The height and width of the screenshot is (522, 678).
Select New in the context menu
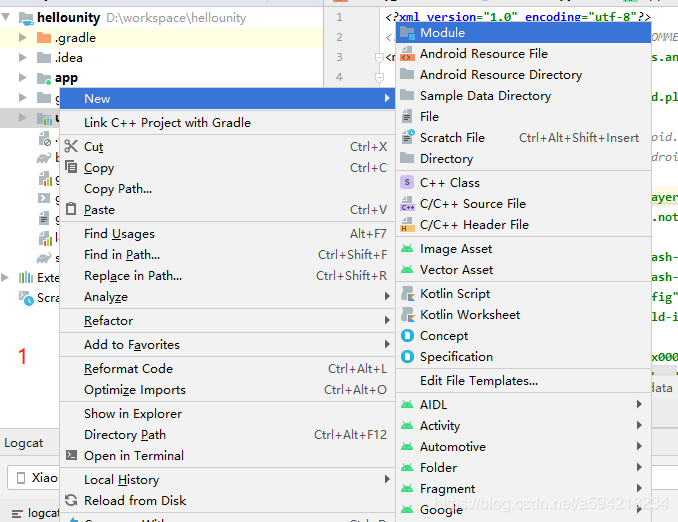[x=227, y=99]
